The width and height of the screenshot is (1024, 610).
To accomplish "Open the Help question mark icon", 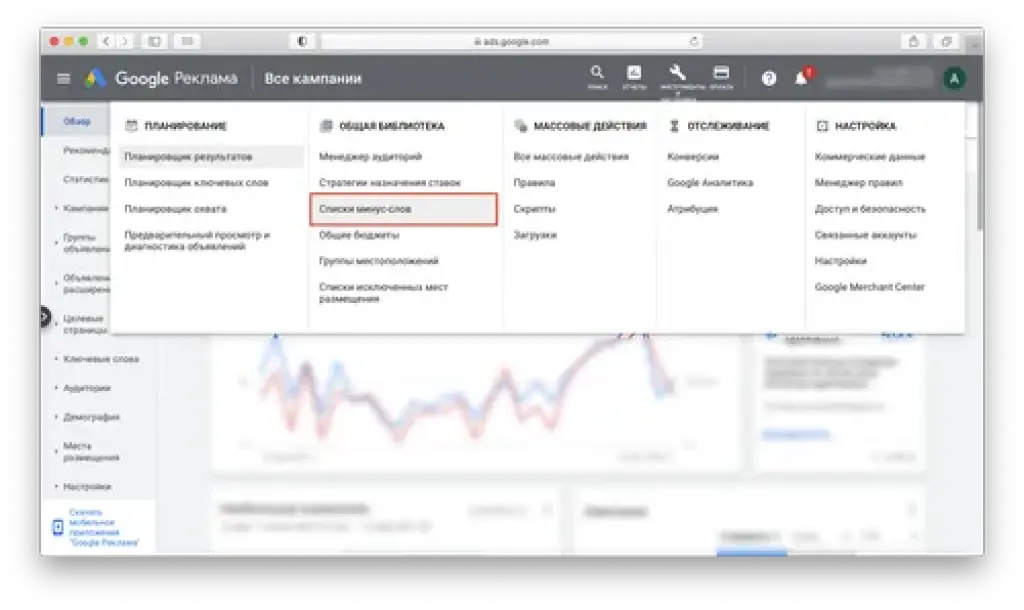I will (769, 78).
